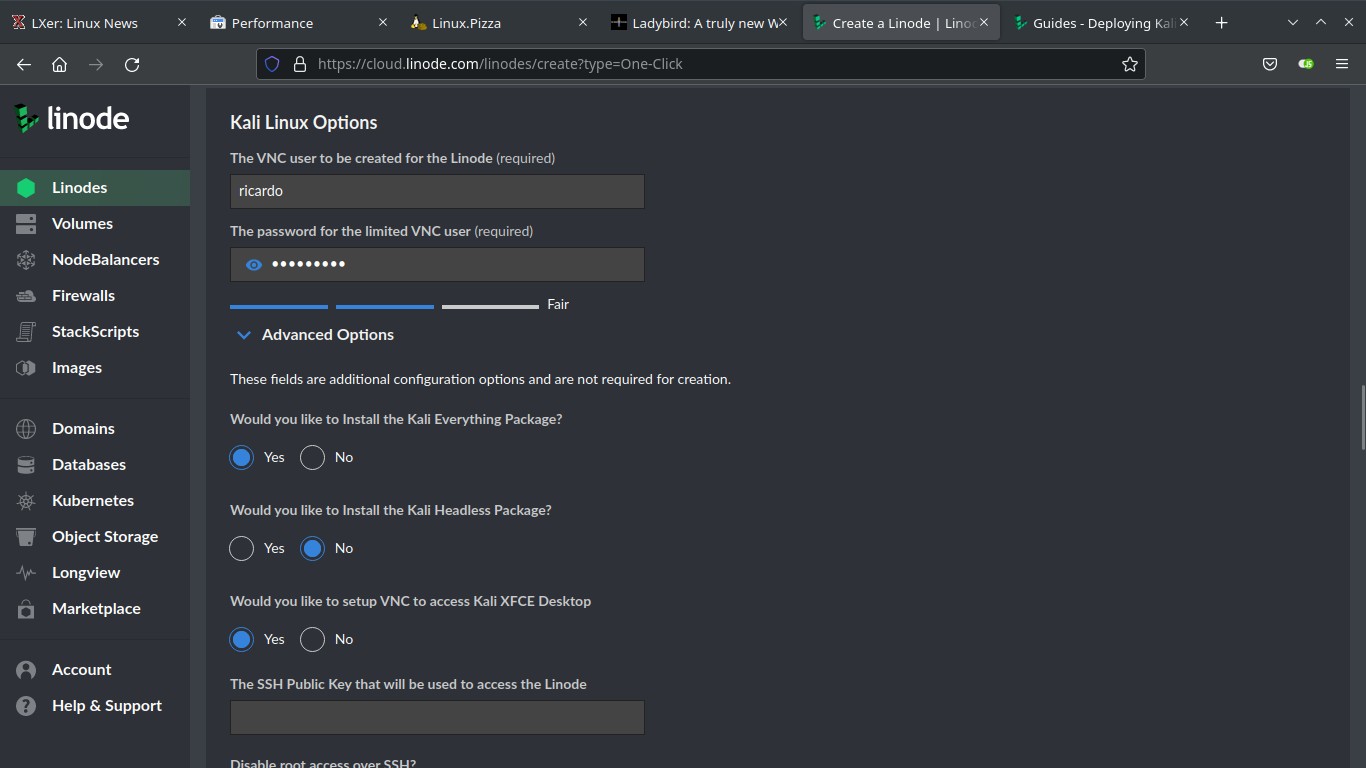
Task: Close the LXer: Linux News tab
Action: point(181,22)
